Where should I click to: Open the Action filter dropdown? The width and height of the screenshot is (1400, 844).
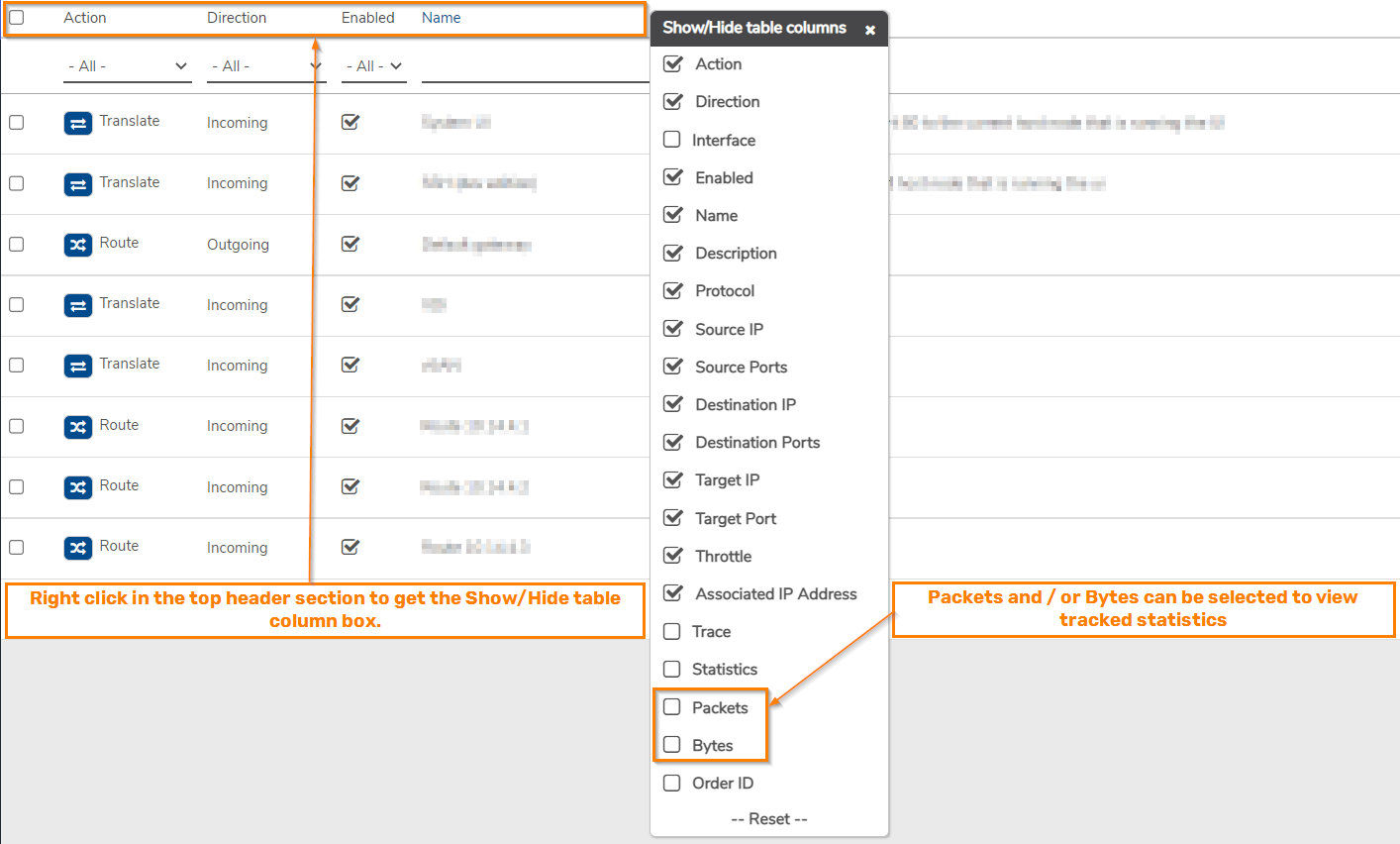point(128,66)
